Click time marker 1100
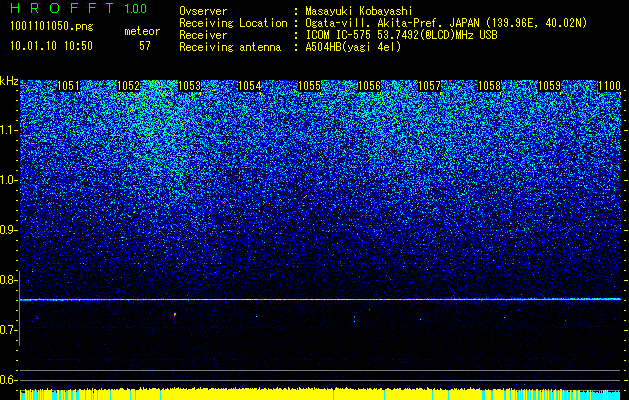The width and height of the screenshot is (629, 400). [609, 86]
